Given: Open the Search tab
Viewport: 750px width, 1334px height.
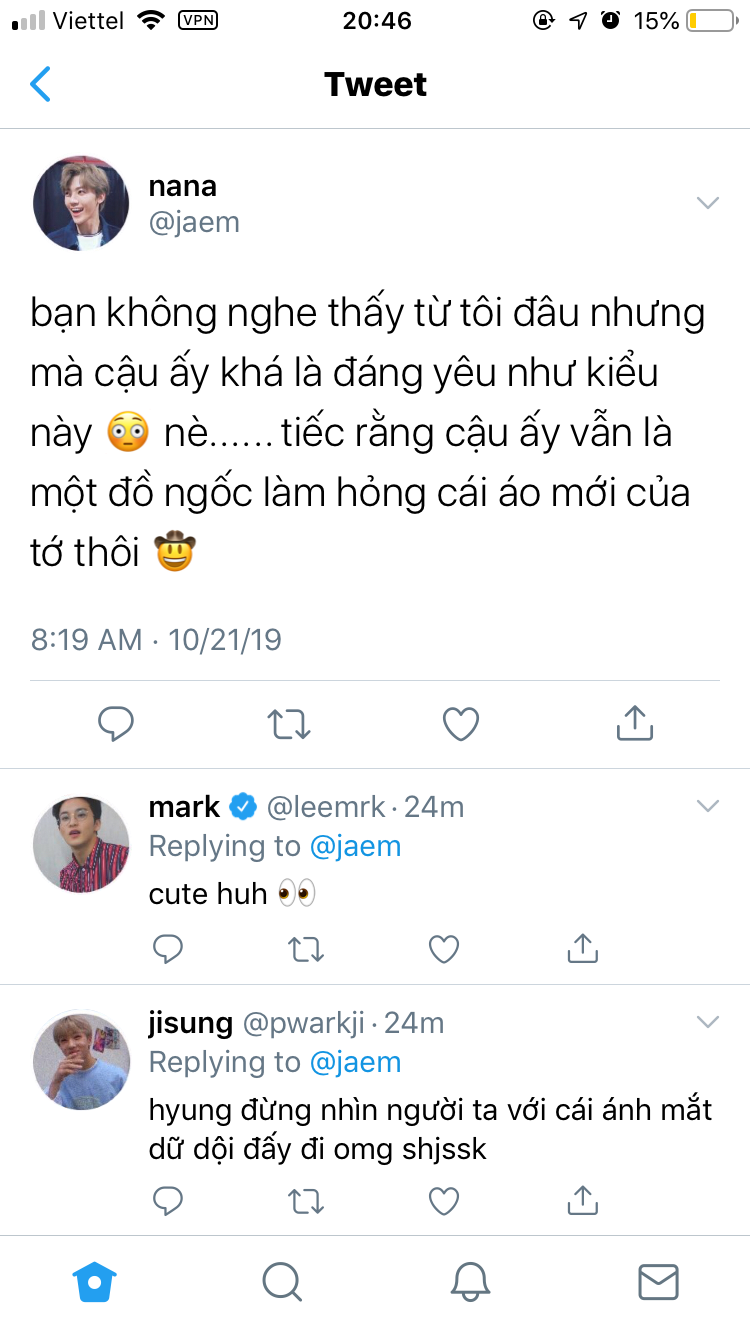Looking at the screenshot, I should coord(282,1281).
